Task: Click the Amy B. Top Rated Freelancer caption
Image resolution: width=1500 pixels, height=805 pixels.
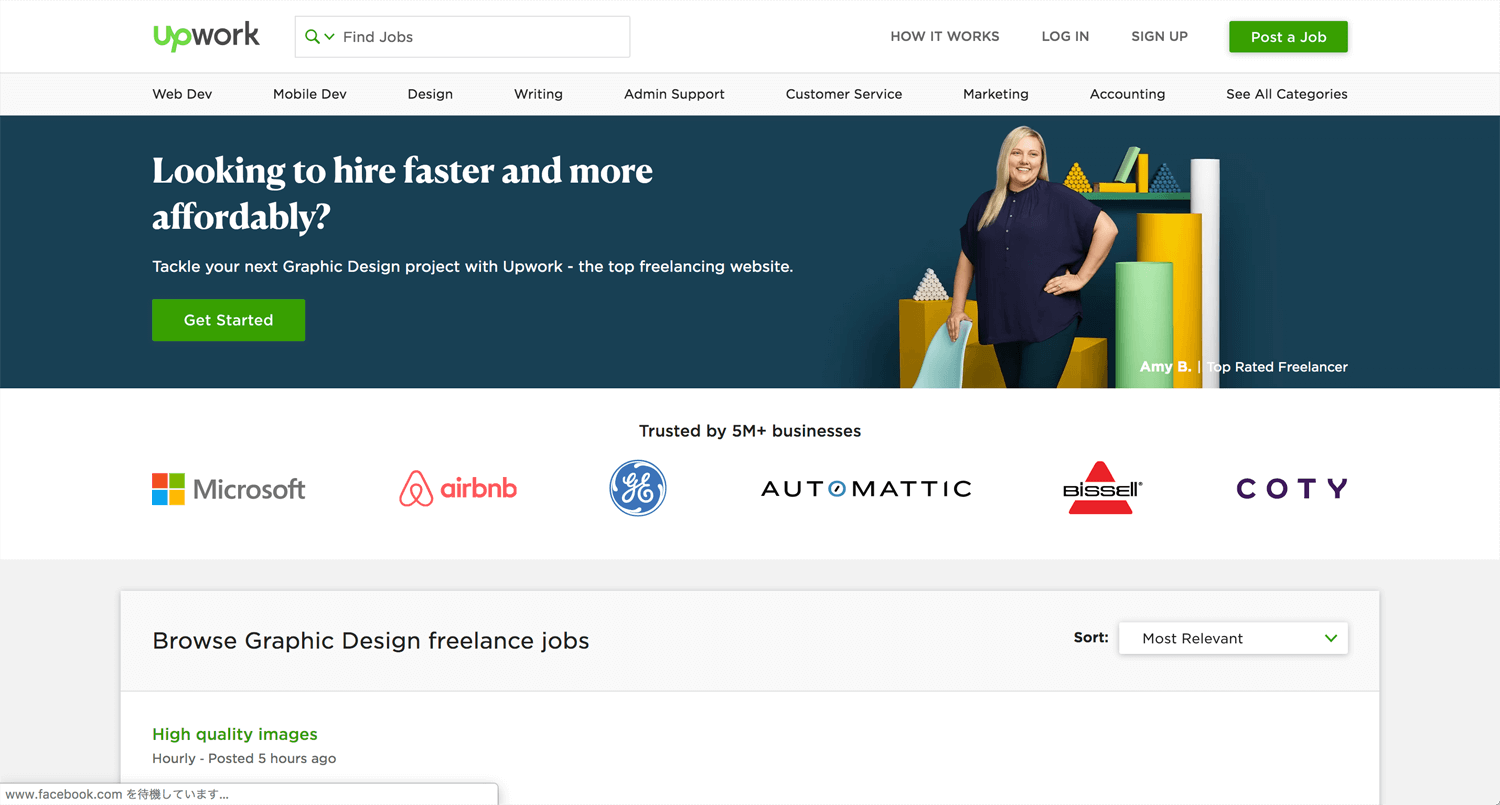Action: (1243, 367)
